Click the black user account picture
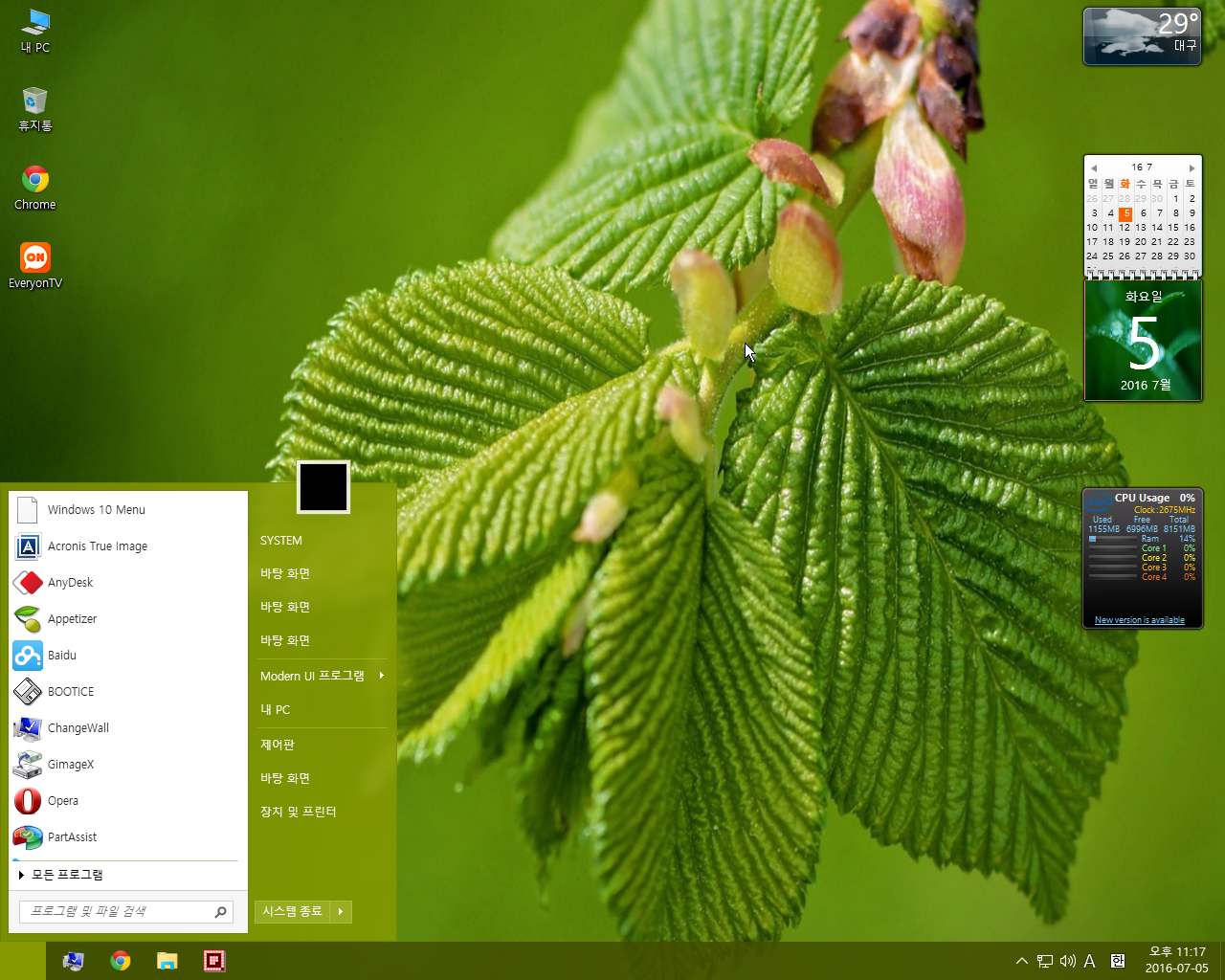1225x980 pixels. [x=323, y=487]
